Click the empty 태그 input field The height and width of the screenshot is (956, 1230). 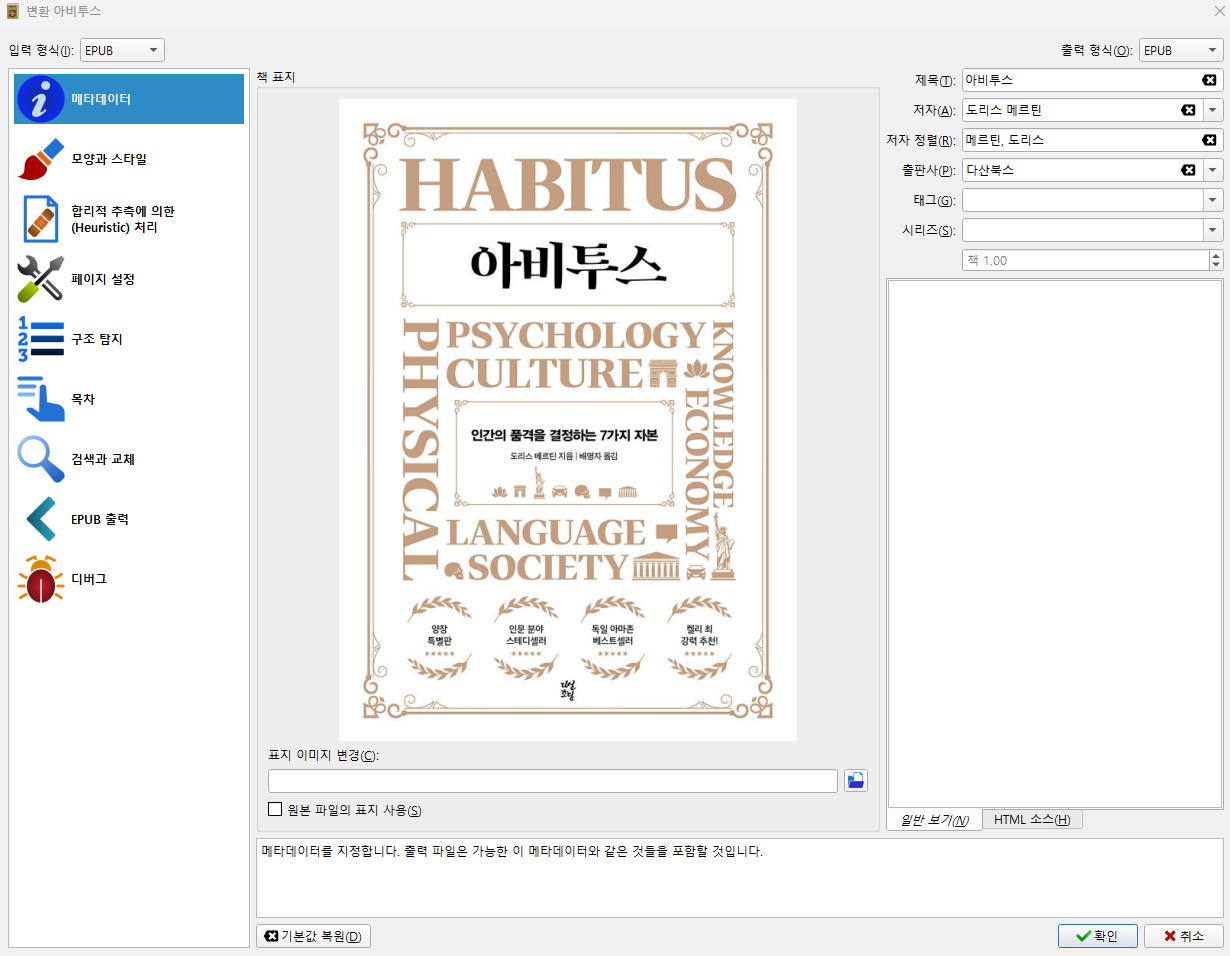1082,200
